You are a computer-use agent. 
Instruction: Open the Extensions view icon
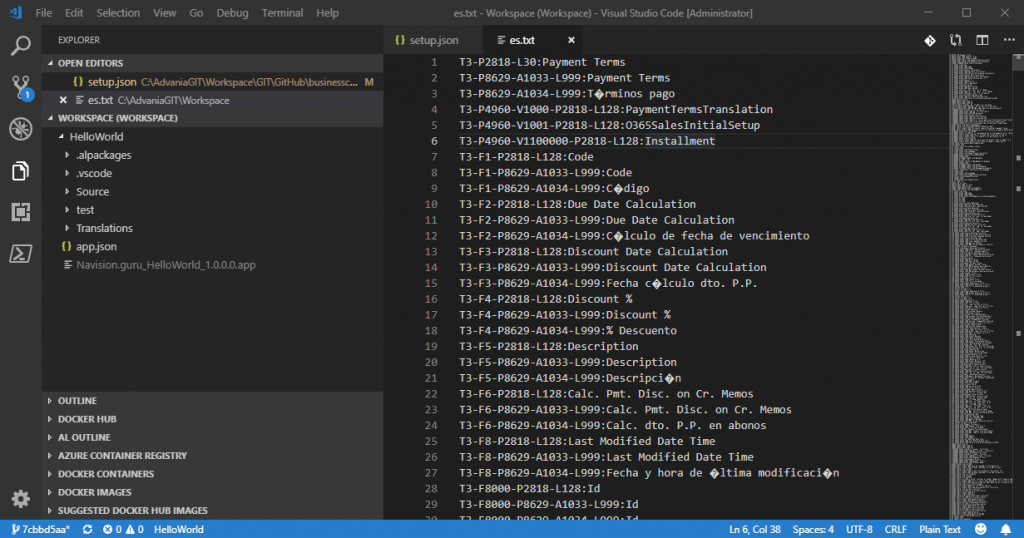tap(20, 212)
